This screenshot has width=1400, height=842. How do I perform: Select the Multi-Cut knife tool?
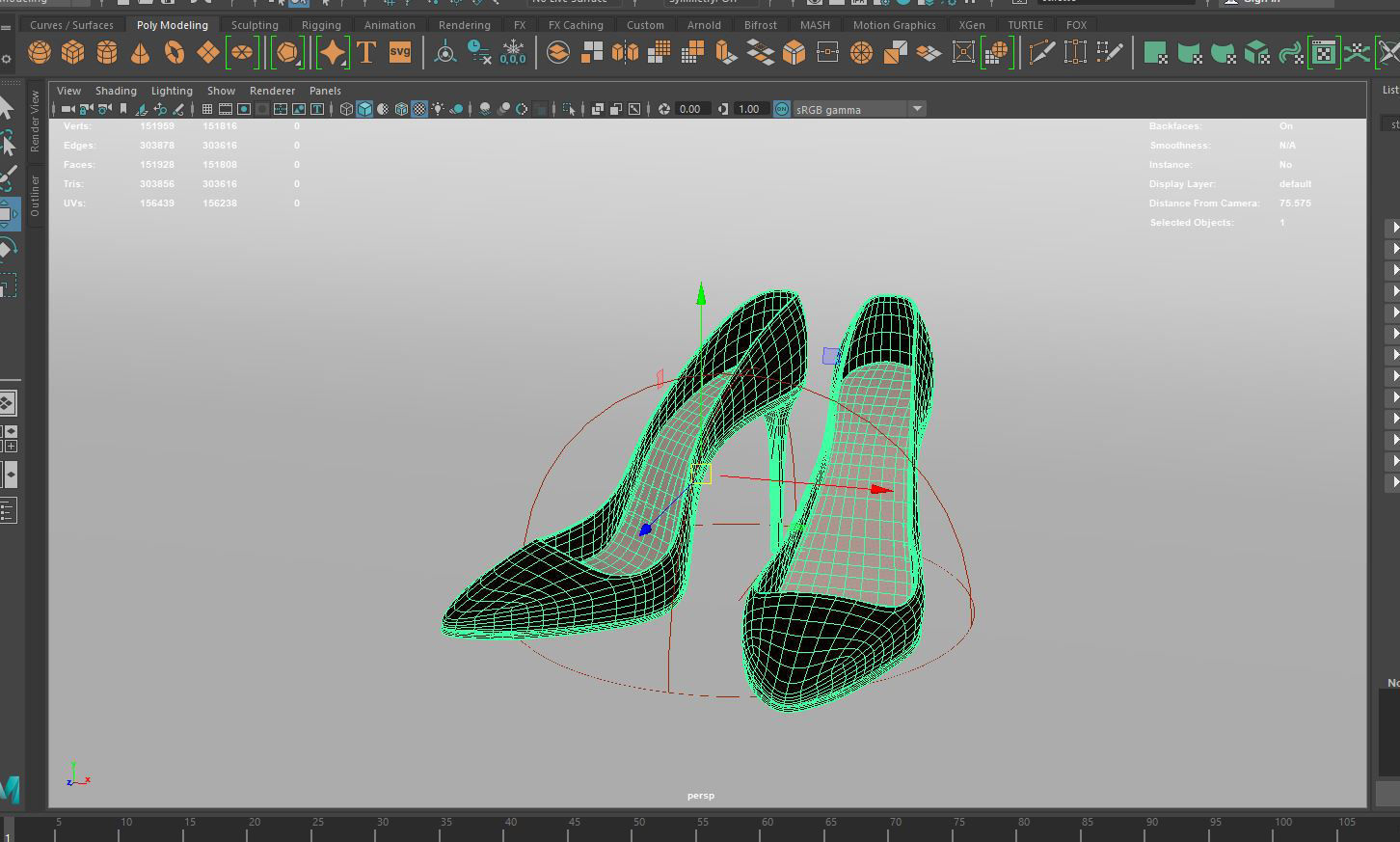pyautogui.click(x=1041, y=52)
